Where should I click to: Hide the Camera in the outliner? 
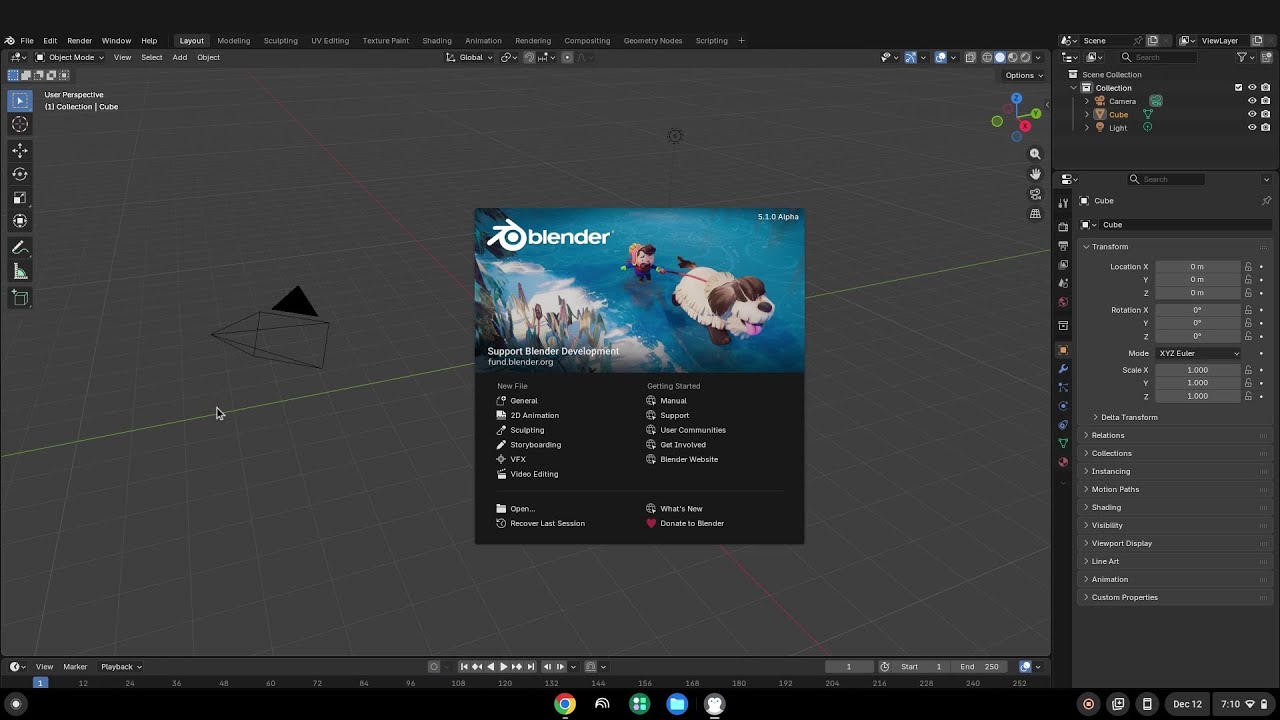(1252, 101)
